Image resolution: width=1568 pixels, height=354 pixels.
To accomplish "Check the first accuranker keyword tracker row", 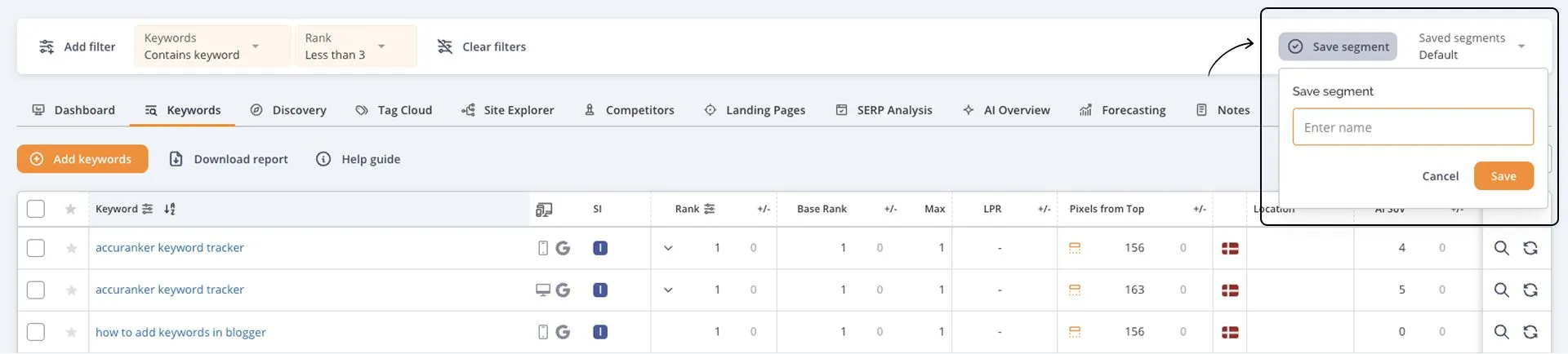I will [x=36, y=248].
